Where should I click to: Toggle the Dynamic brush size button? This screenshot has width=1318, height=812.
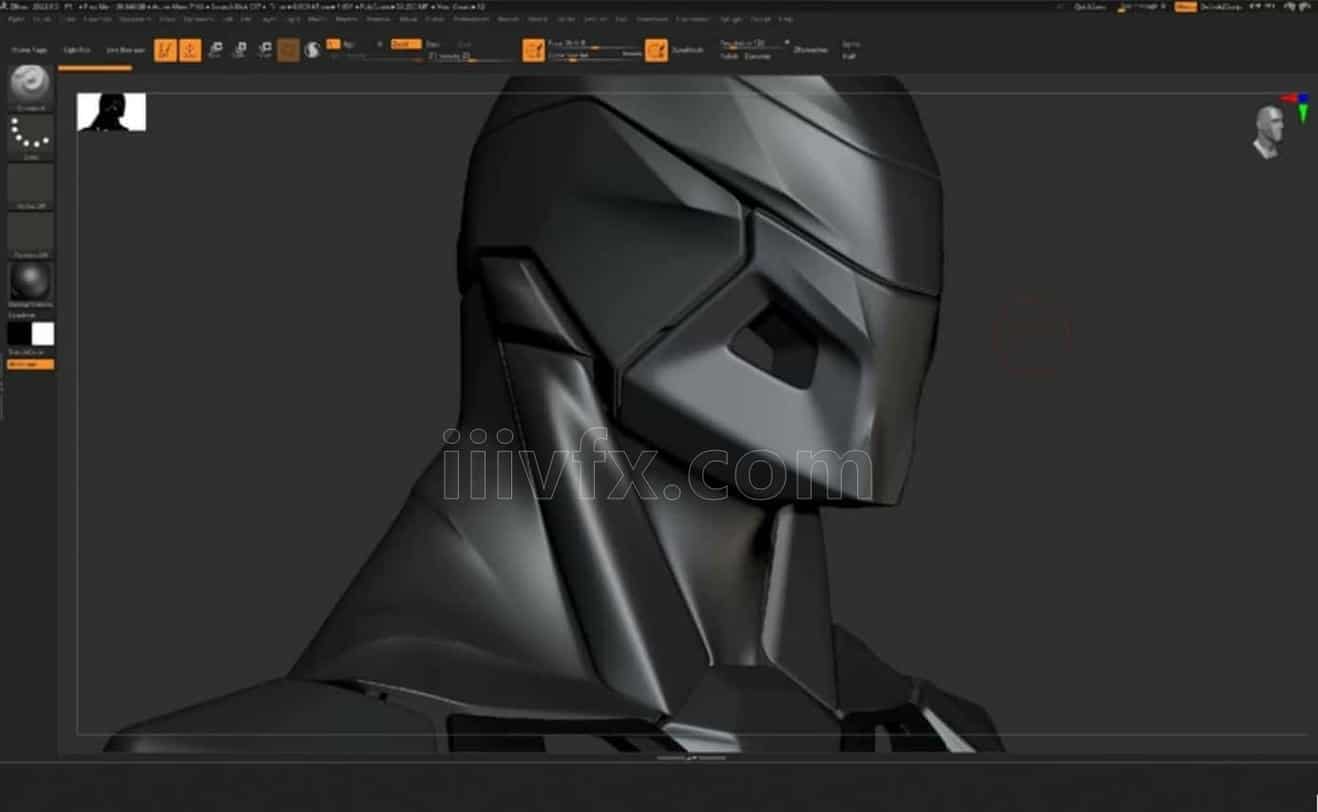[631, 56]
